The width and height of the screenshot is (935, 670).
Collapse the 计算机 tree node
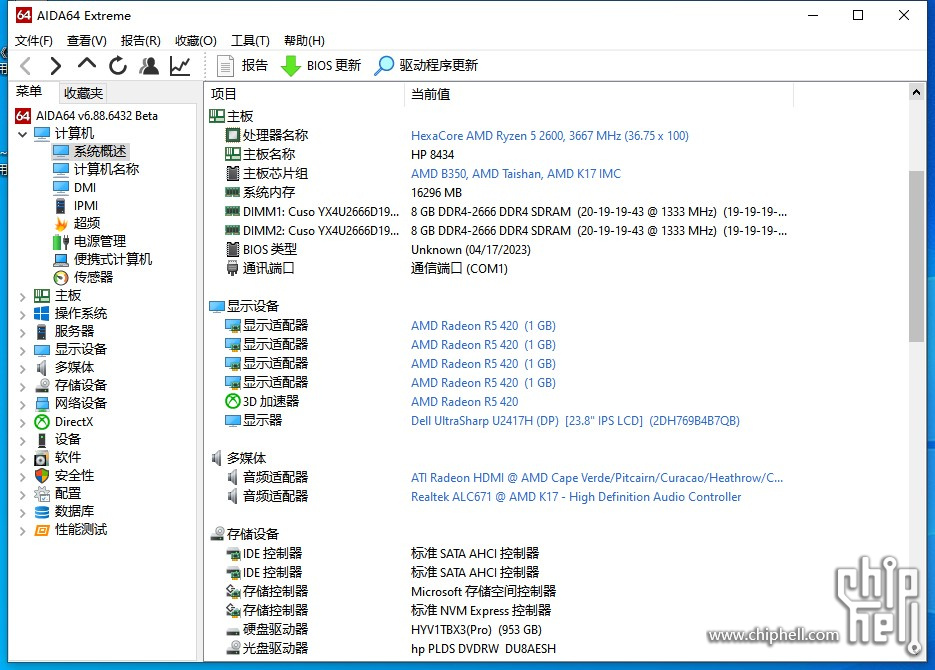click(x=23, y=134)
